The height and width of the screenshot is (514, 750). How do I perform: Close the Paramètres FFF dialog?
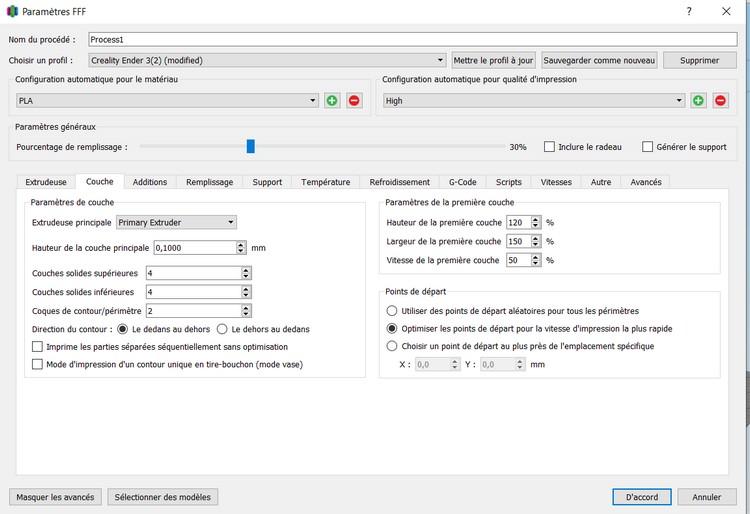click(x=726, y=11)
